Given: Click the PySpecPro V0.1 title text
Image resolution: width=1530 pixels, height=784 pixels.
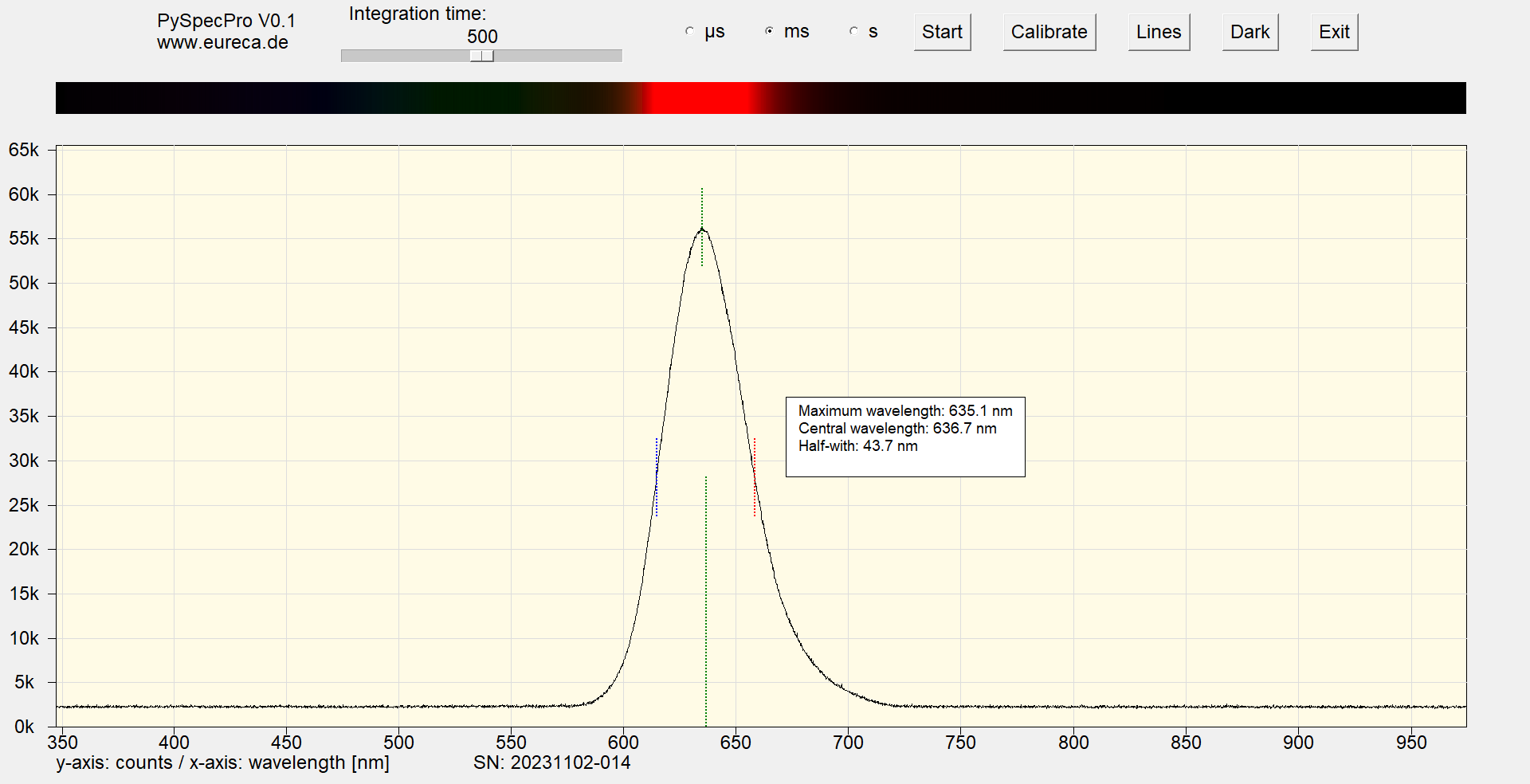Looking at the screenshot, I should click(226, 22).
